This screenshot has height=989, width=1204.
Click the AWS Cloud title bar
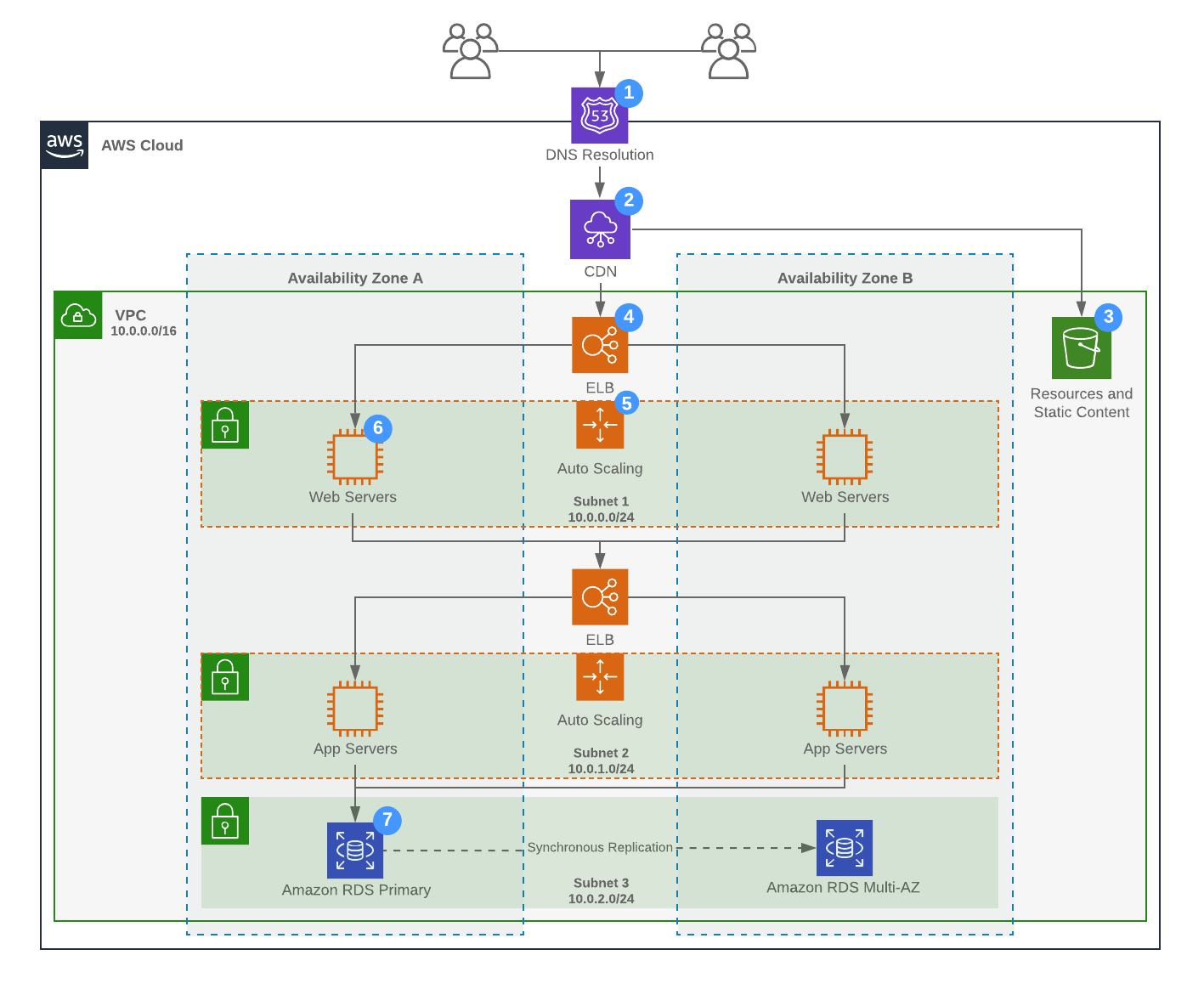click(142, 145)
